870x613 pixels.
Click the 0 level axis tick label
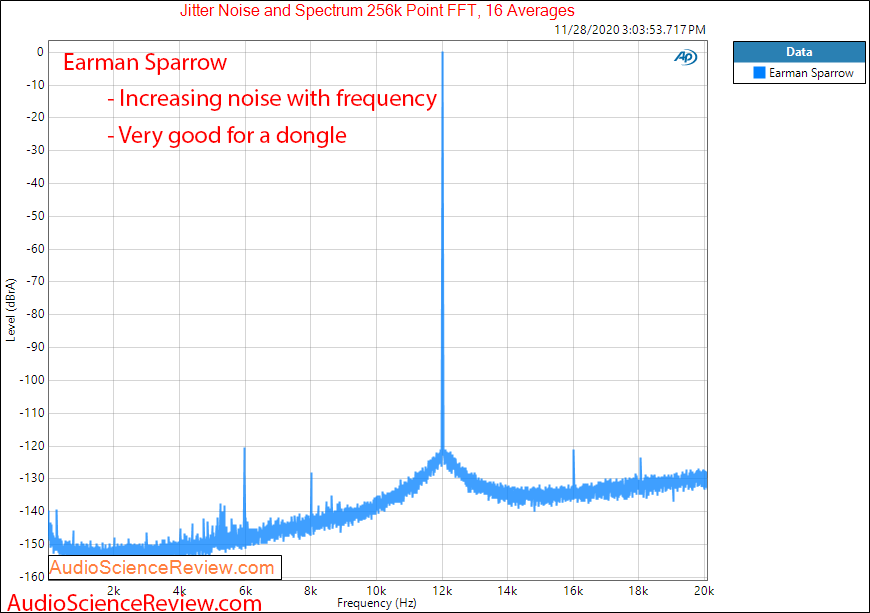pos(40,52)
